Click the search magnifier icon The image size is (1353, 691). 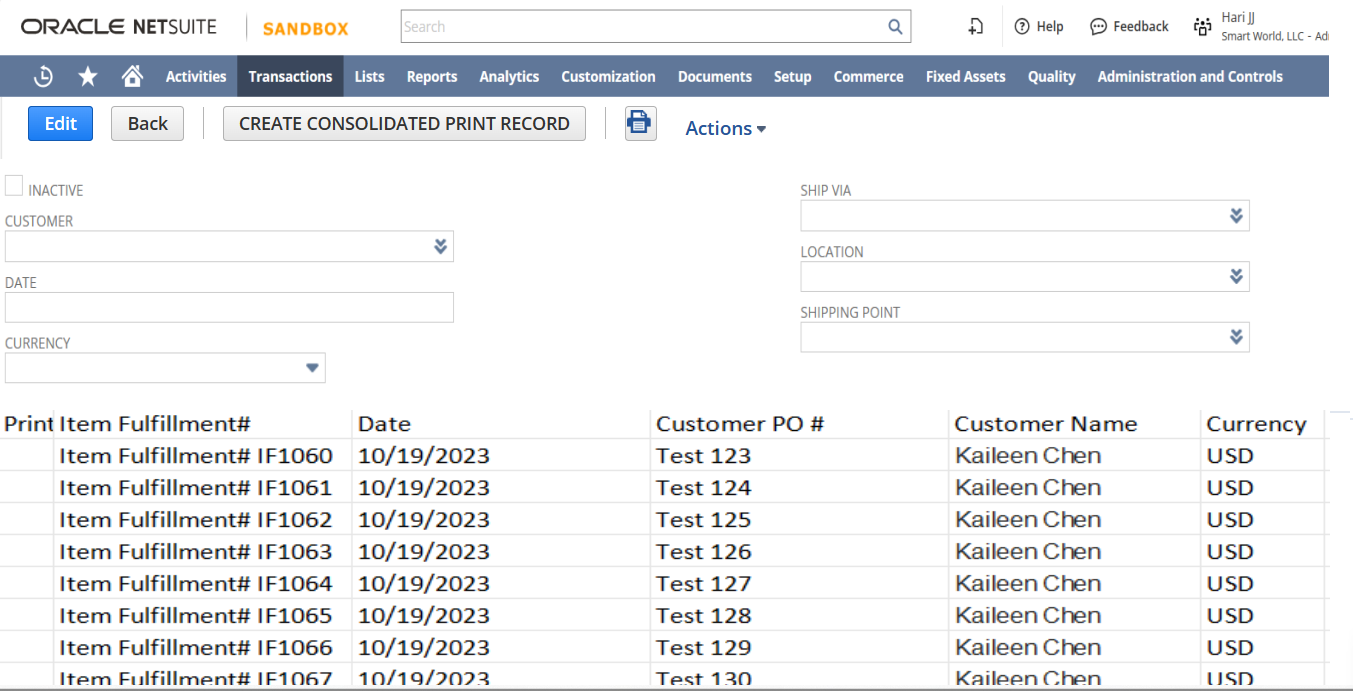(895, 27)
